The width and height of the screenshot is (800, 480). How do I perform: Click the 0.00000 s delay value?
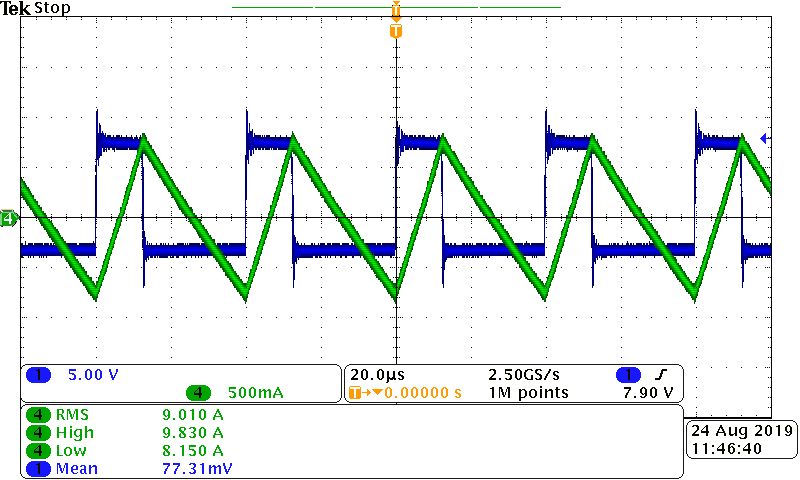(423, 392)
